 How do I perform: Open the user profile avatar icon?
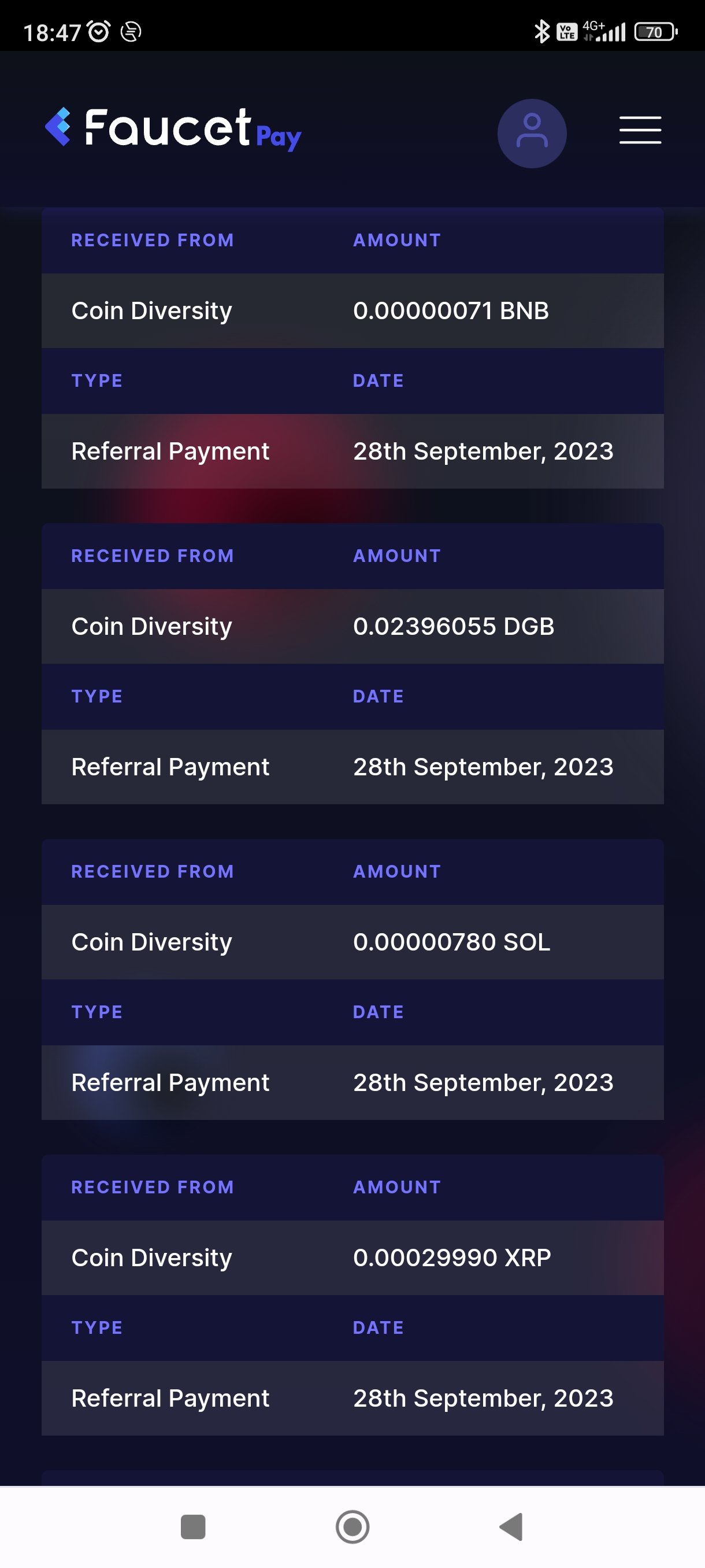[x=532, y=133]
